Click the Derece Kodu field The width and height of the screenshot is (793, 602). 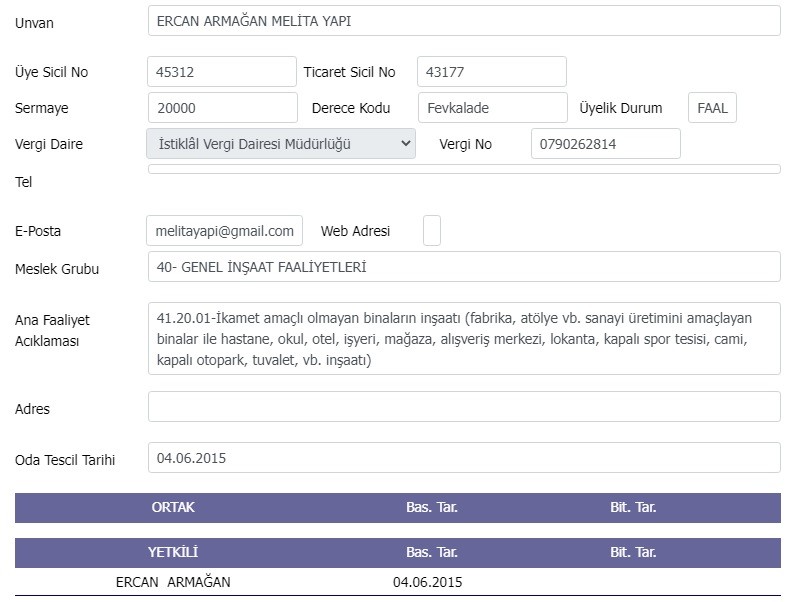pos(493,108)
